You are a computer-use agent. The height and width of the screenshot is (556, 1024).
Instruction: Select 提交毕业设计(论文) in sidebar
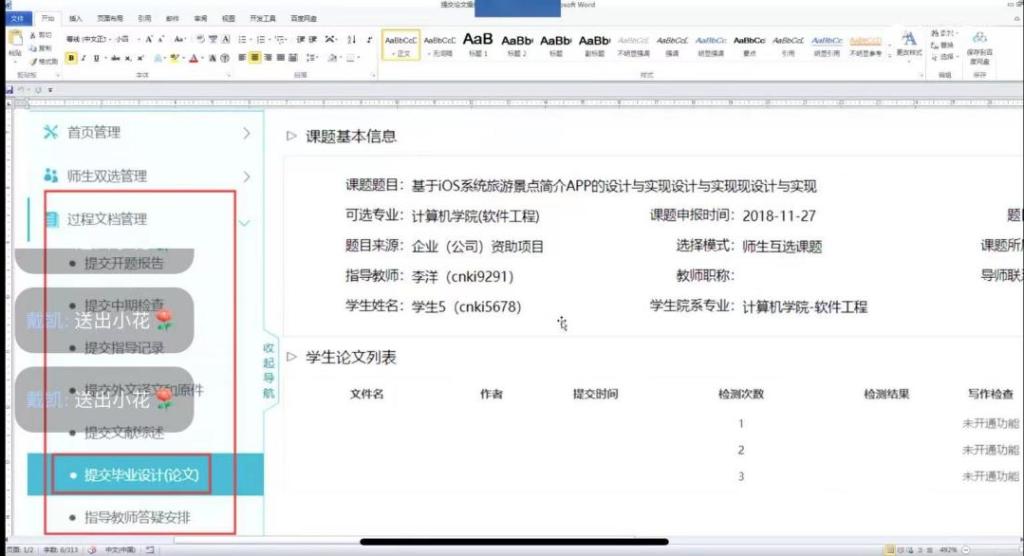tap(142, 474)
